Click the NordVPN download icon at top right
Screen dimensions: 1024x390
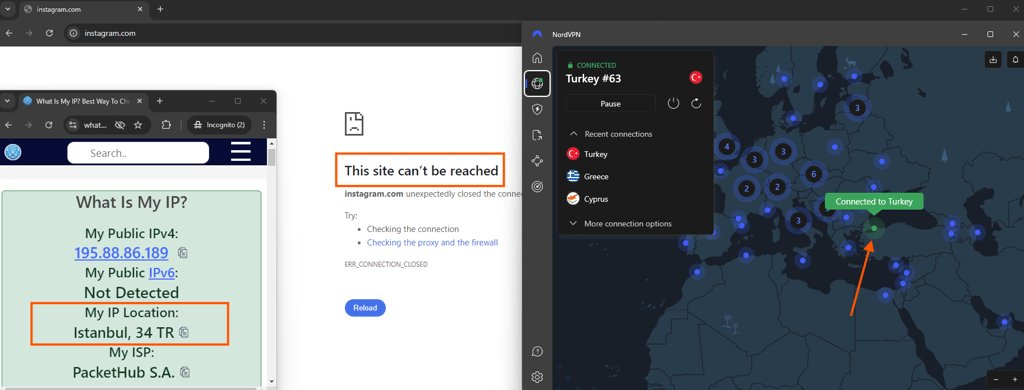click(993, 59)
